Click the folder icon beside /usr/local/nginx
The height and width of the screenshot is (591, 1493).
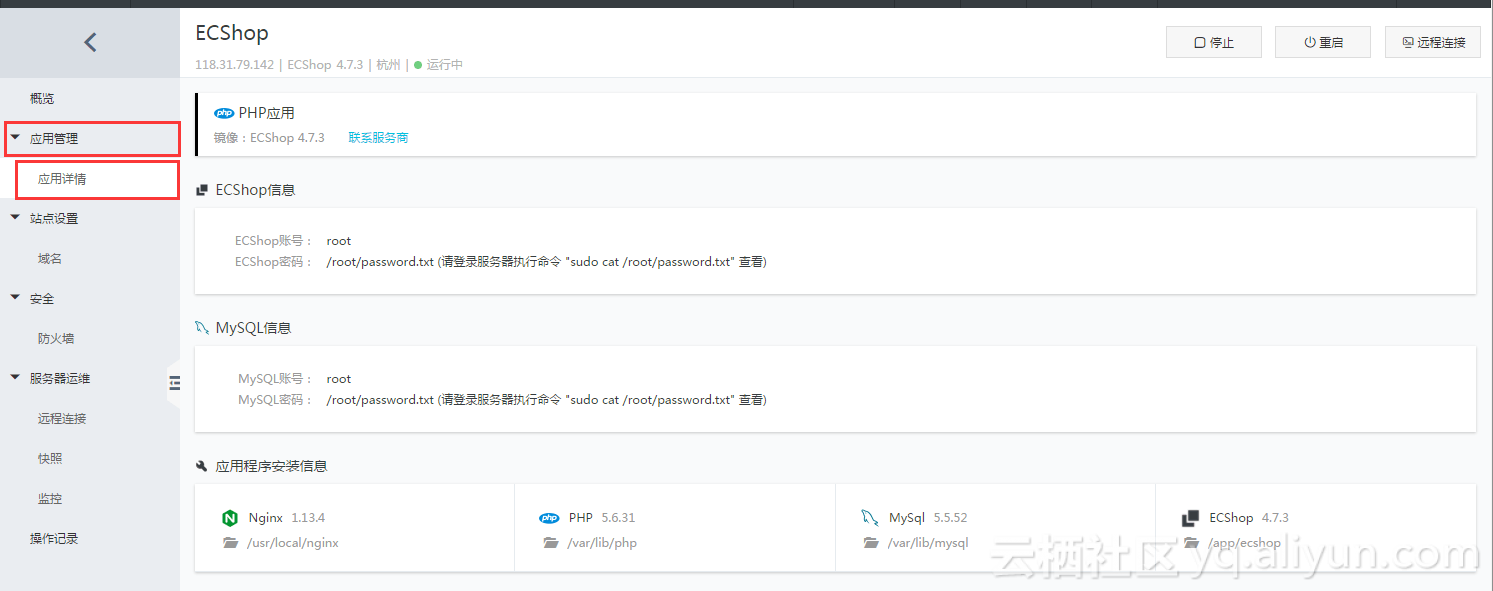230,543
